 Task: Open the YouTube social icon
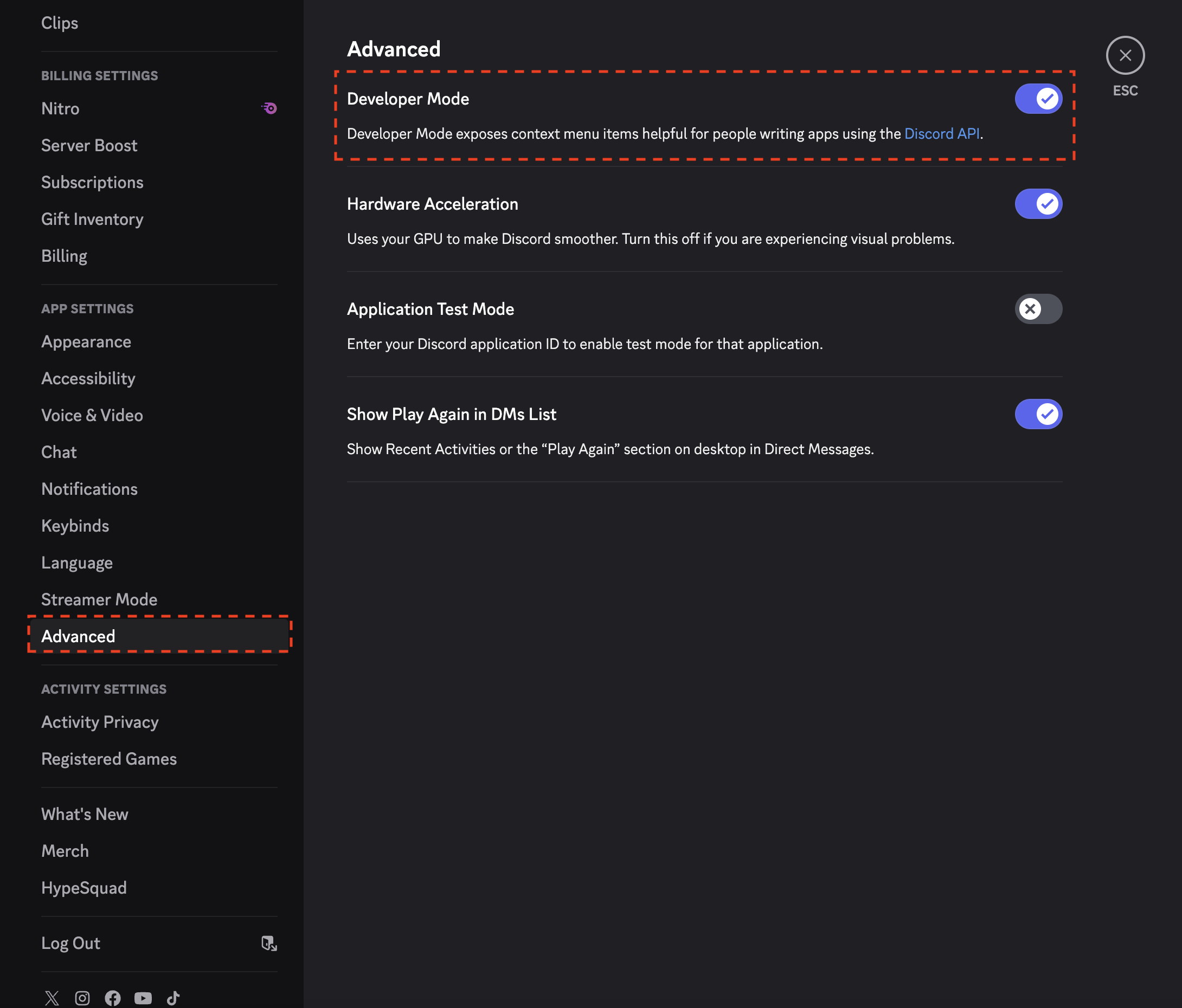(143, 998)
